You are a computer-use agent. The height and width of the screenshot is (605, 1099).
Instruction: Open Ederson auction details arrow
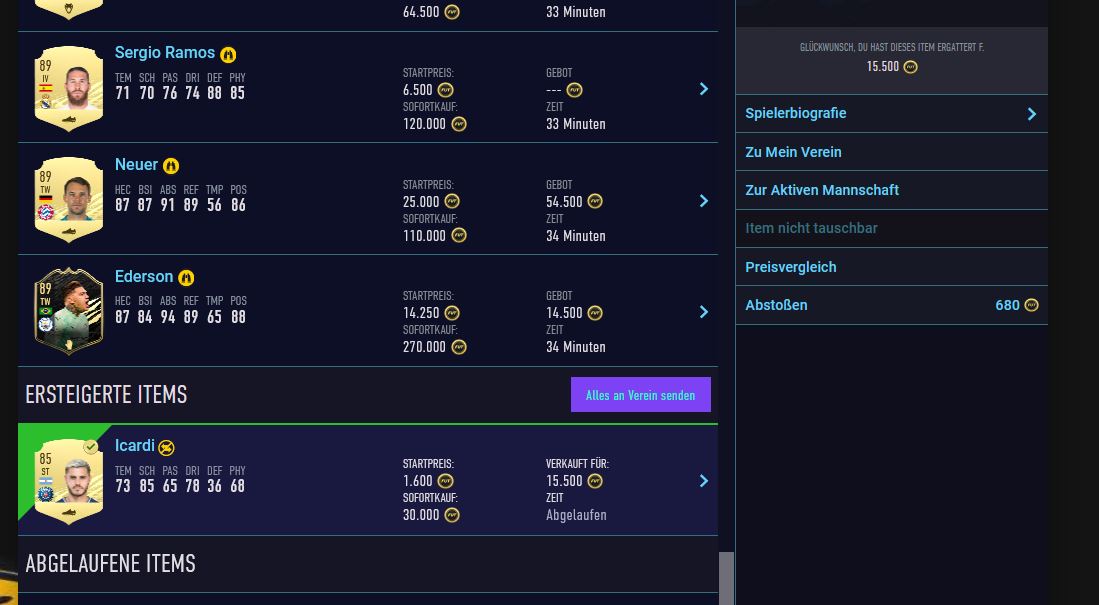tap(704, 312)
